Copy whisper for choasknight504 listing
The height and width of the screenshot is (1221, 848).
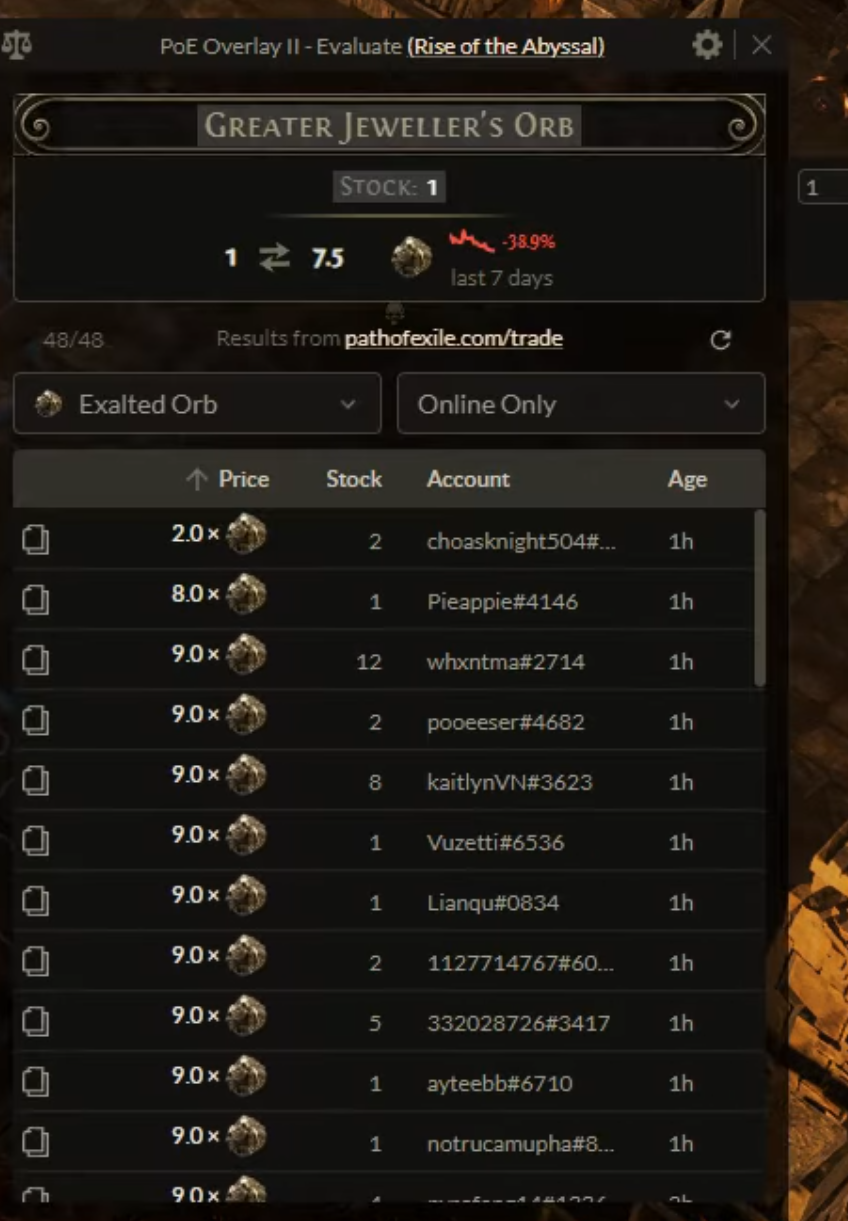point(36,541)
